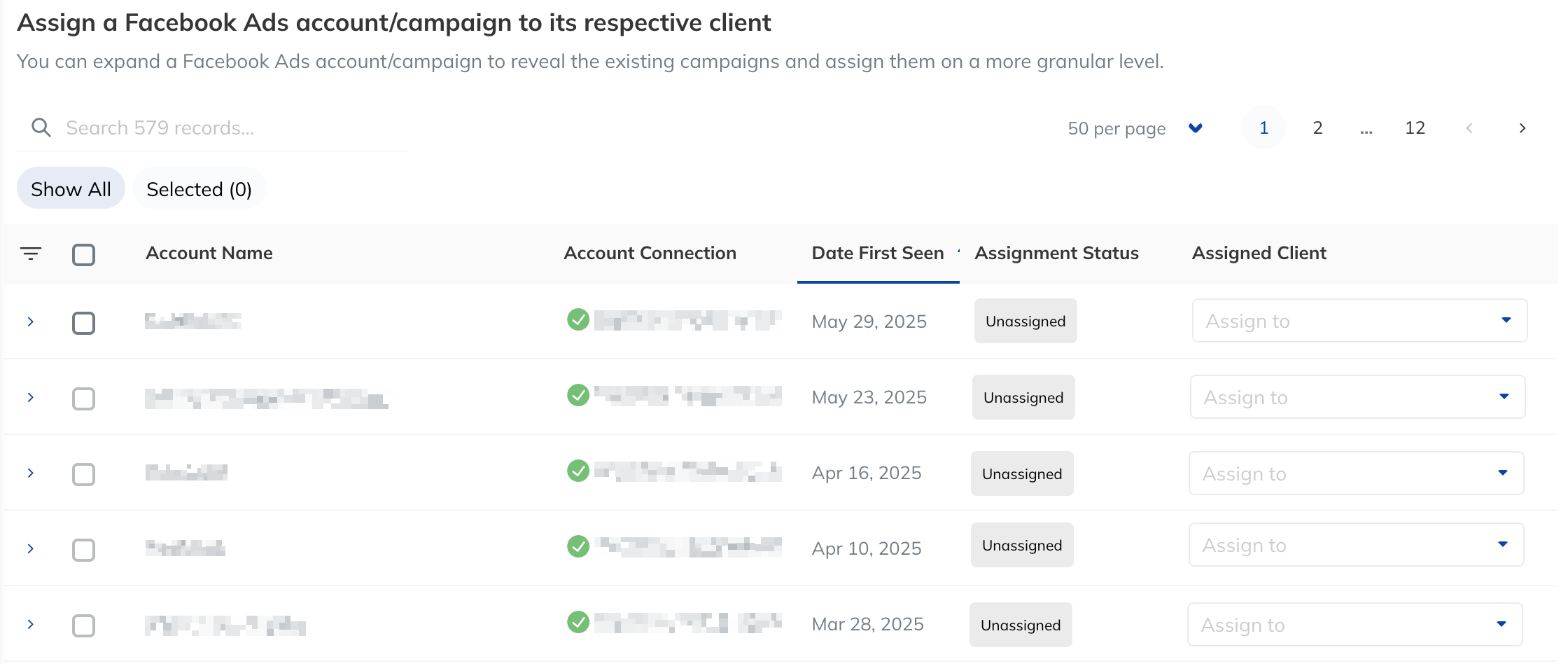Viewport: 1568px width, 664px height.
Task: Open page 2 of the results
Action: coord(1317,127)
